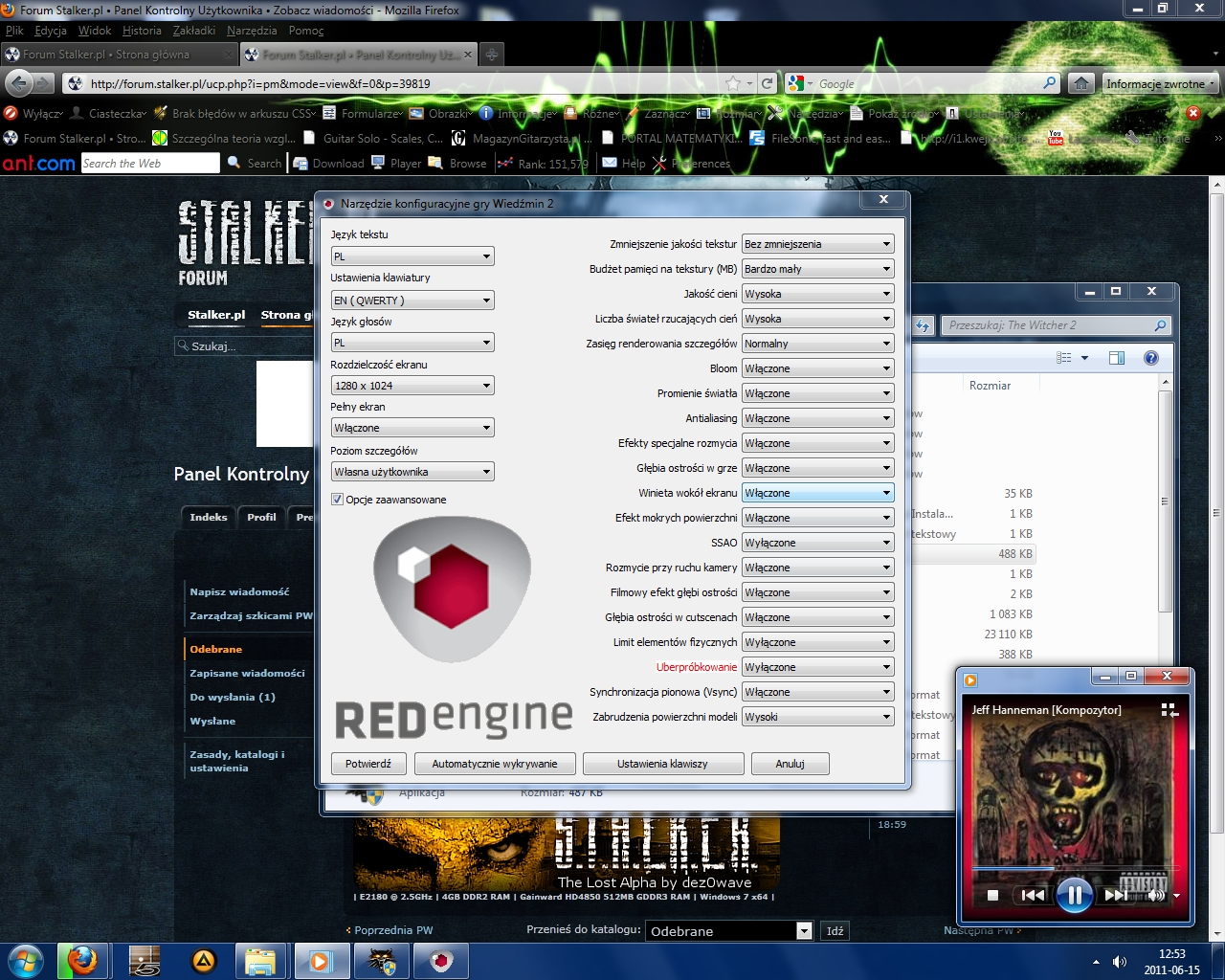Stop the media player playback
The height and width of the screenshot is (980, 1225).
pyautogui.click(x=992, y=896)
